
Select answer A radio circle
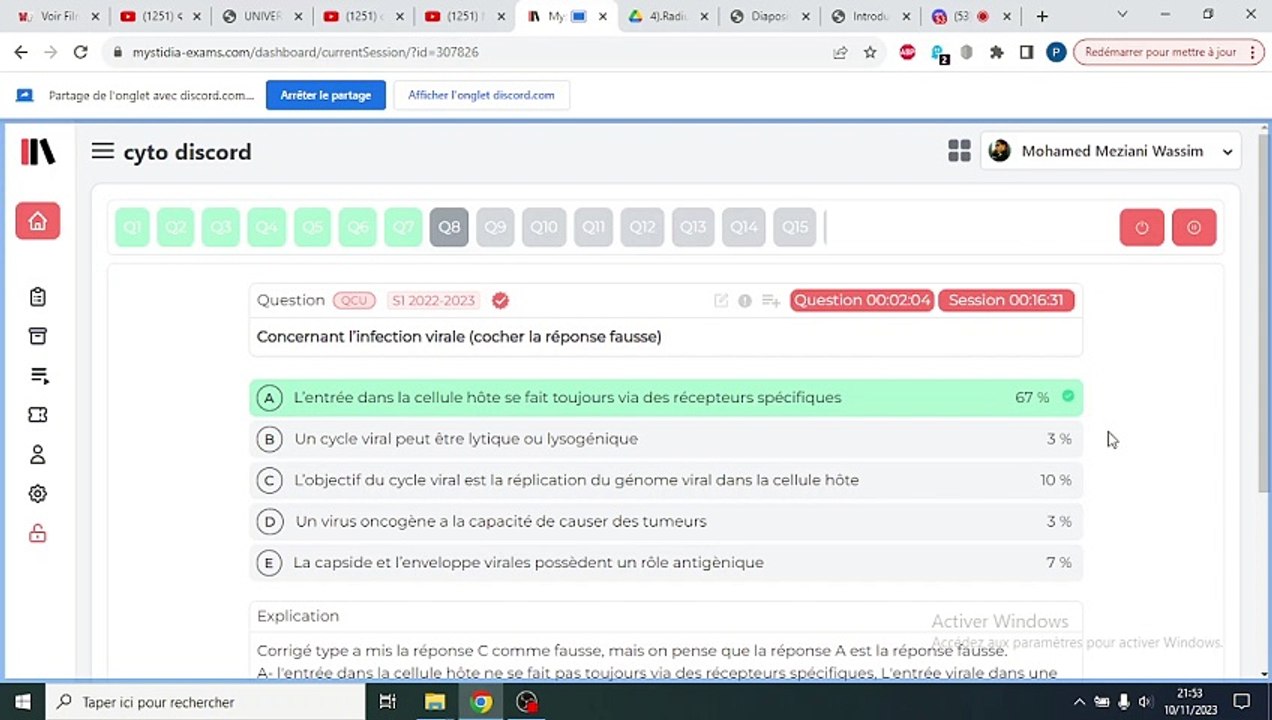point(268,398)
